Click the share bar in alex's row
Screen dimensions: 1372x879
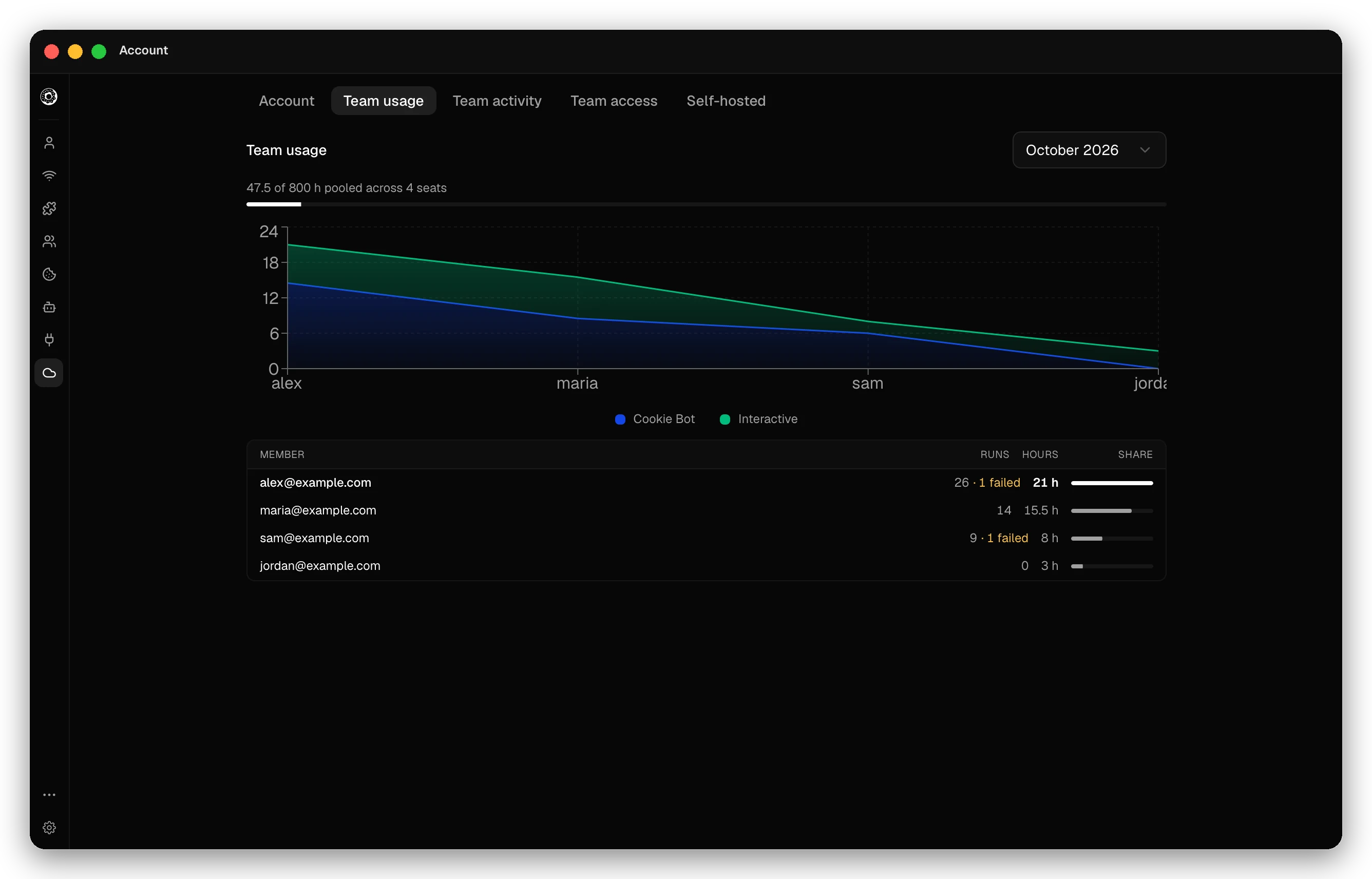click(x=1111, y=483)
